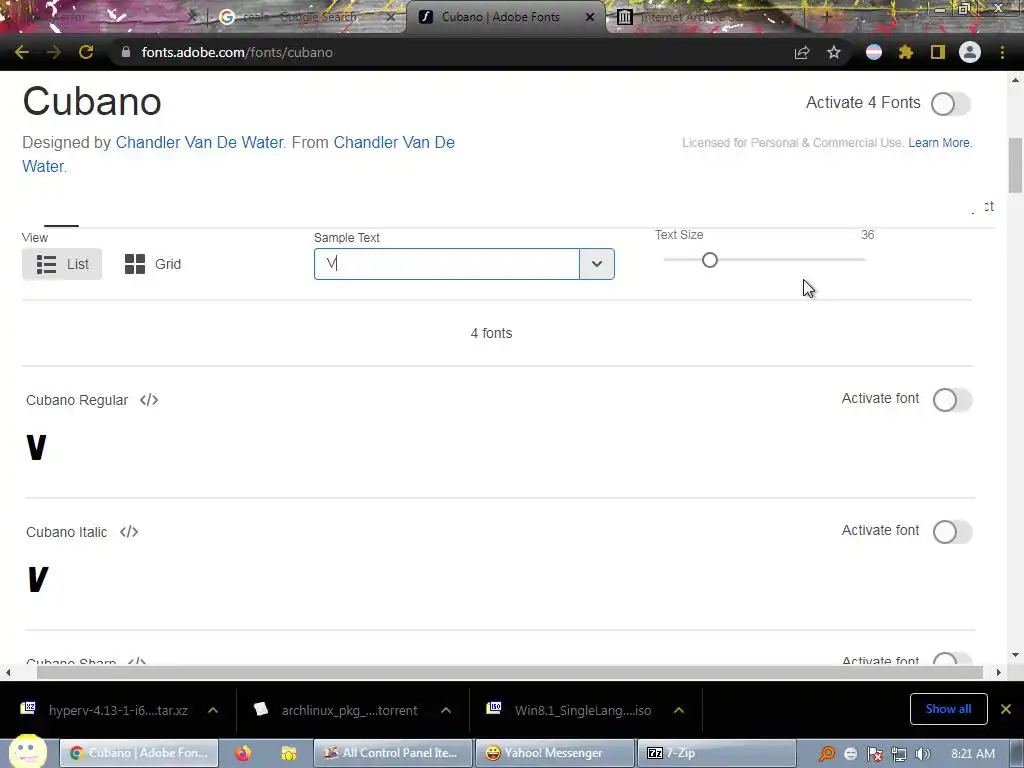Reload the Adobe Fonts page

click(86, 52)
